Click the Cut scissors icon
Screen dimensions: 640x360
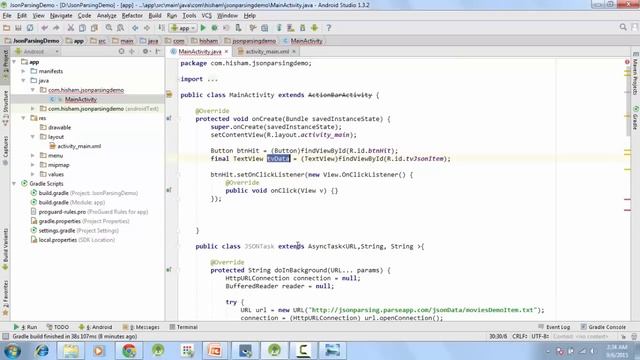pyautogui.click(x=71, y=28)
